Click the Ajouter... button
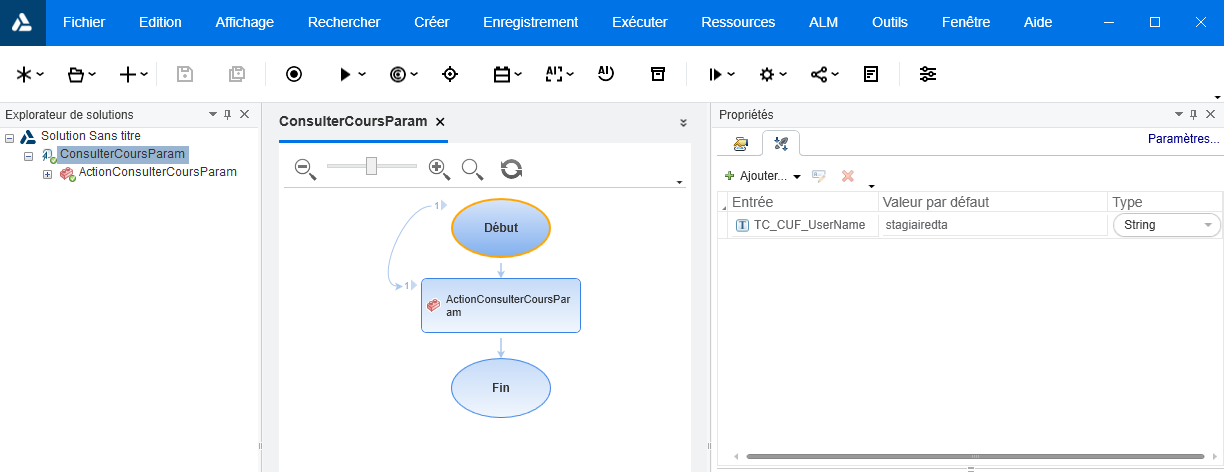1225x472 pixels. [762, 176]
